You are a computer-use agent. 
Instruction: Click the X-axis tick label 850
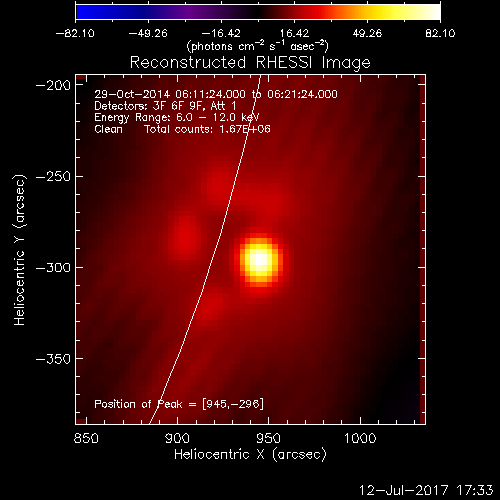[86, 438]
